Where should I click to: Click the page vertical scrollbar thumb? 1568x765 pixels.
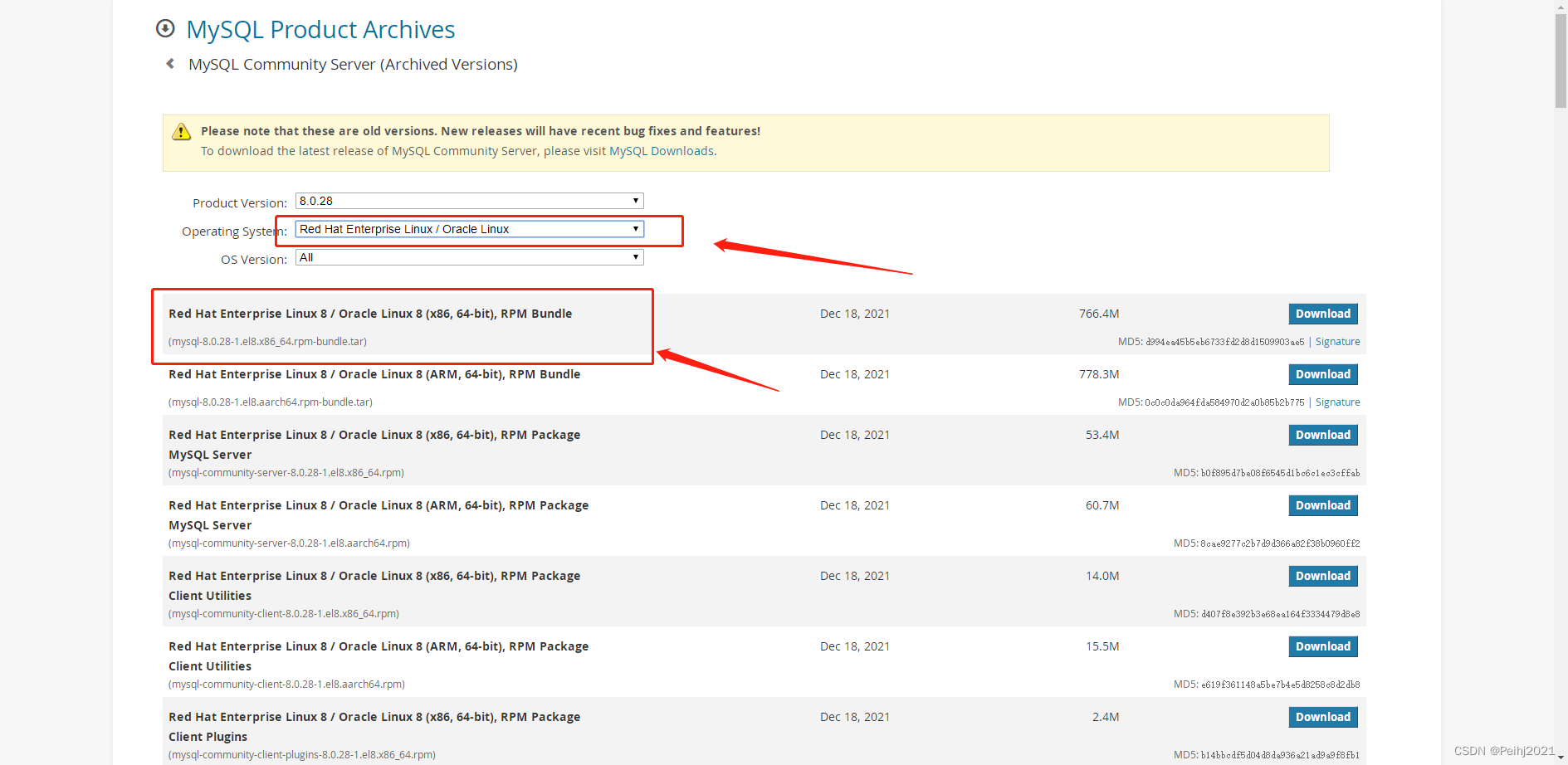click(1561, 61)
